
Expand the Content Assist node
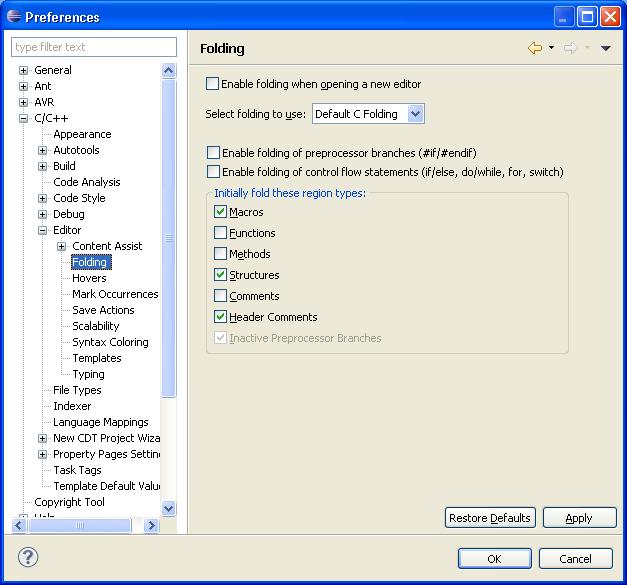(61, 246)
